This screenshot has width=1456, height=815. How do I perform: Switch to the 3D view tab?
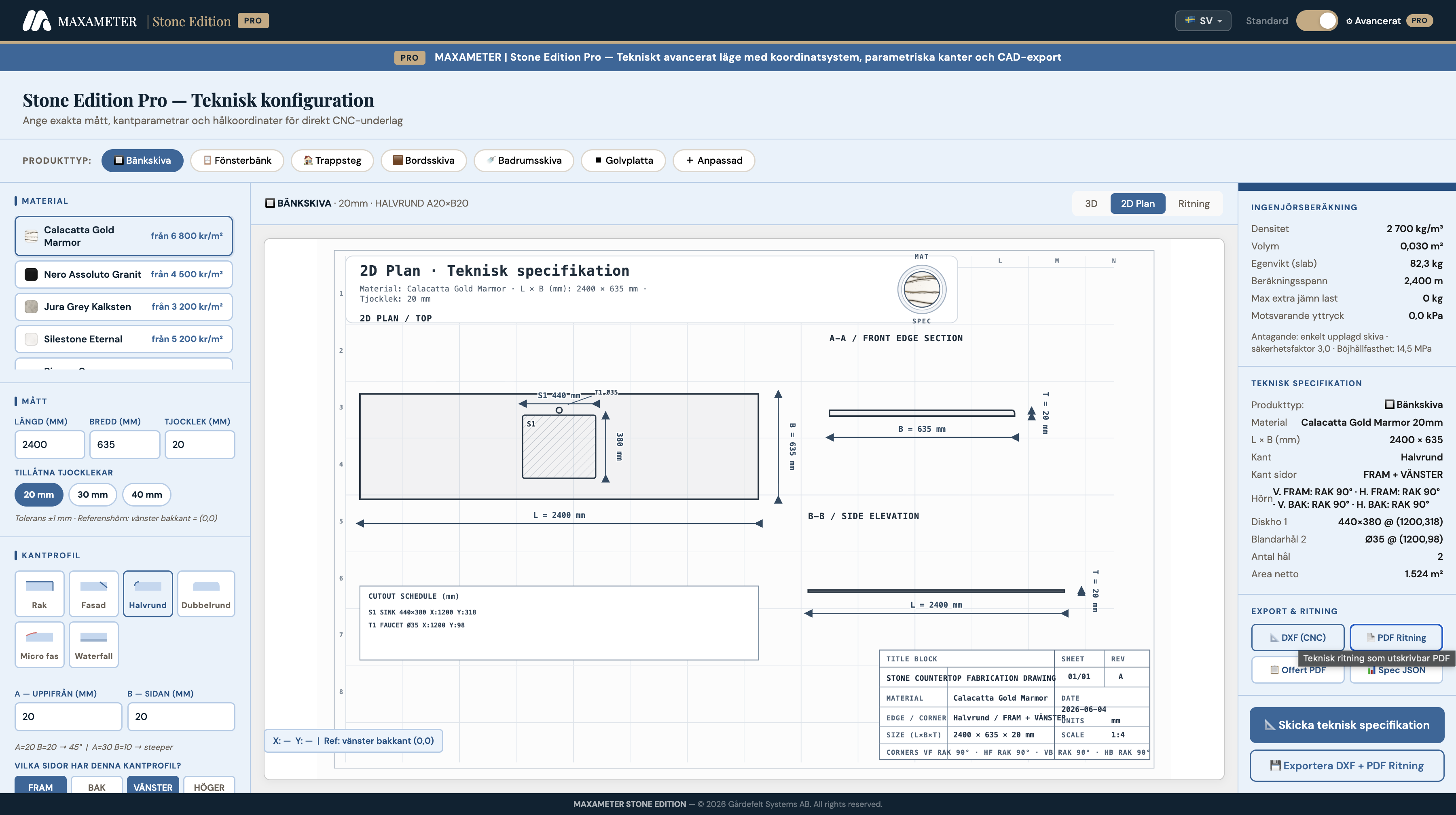pos(1091,203)
